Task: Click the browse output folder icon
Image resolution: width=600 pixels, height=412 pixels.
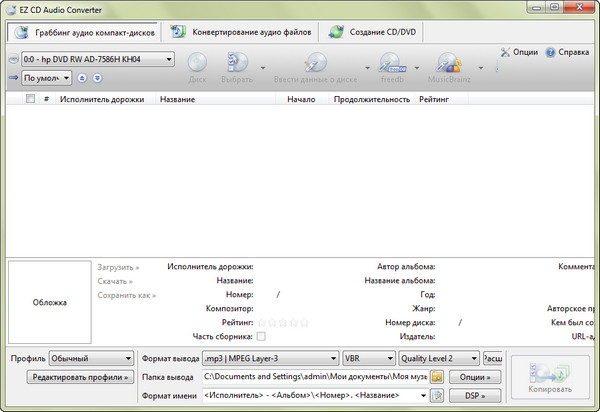Action: [437, 377]
